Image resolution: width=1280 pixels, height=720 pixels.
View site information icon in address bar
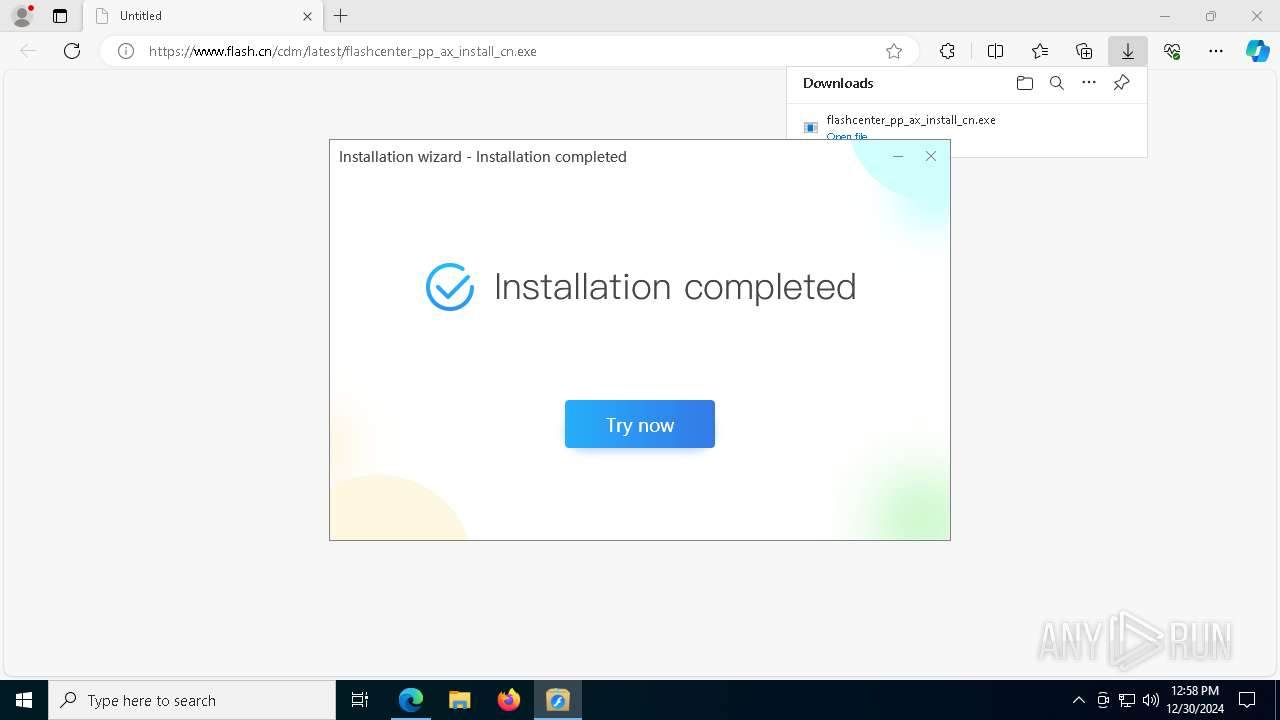[x=126, y=51]
